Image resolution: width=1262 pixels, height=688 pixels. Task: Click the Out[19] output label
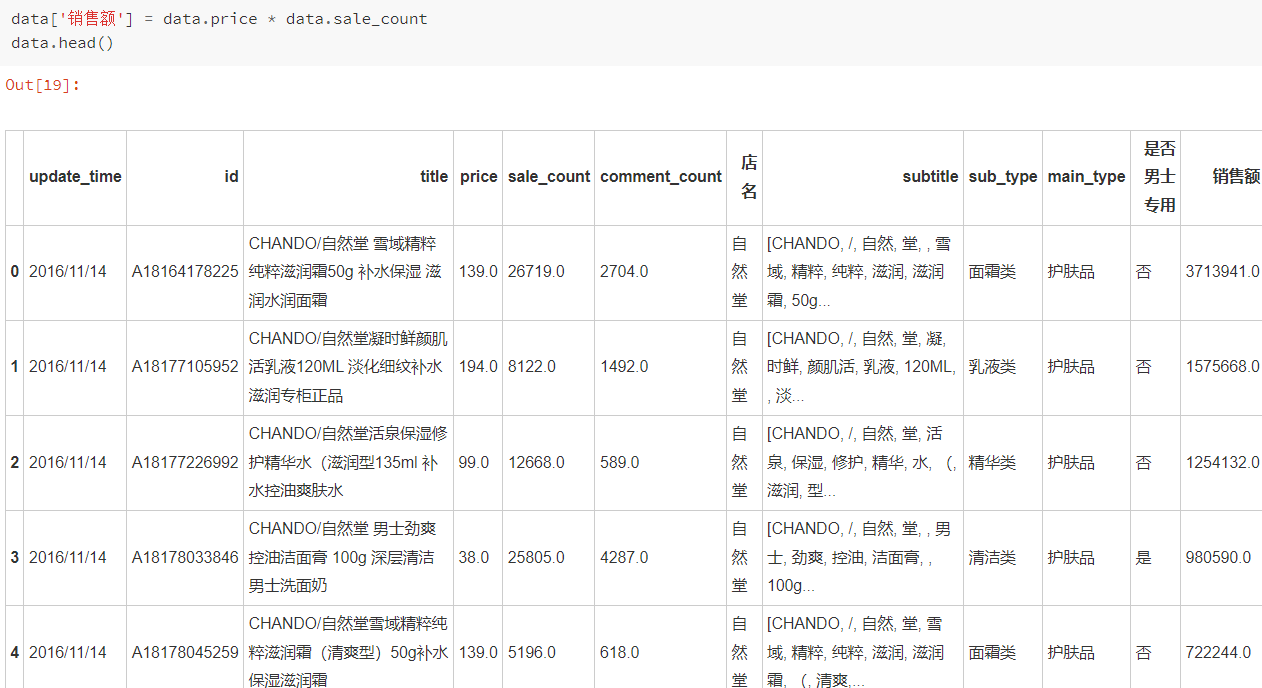click(x=42, y=85)
